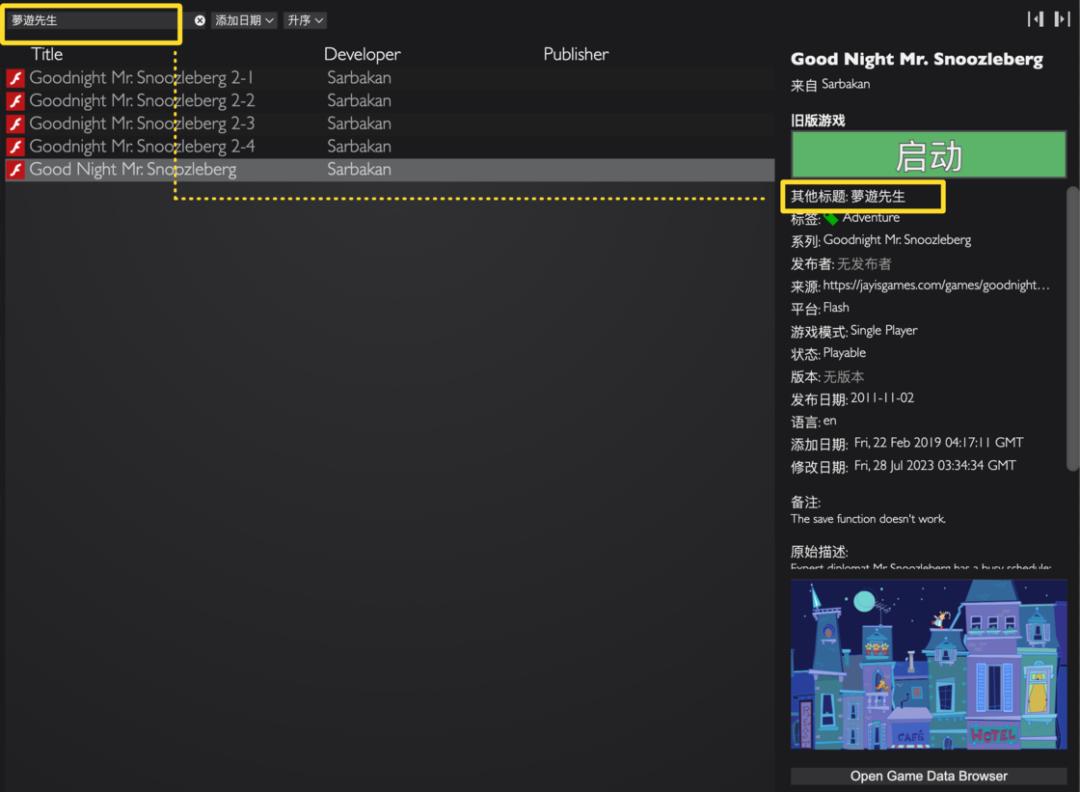The image size is (1080, 792).
Task: Sort by the Developer column header
Action: click(x=362, y=54)
